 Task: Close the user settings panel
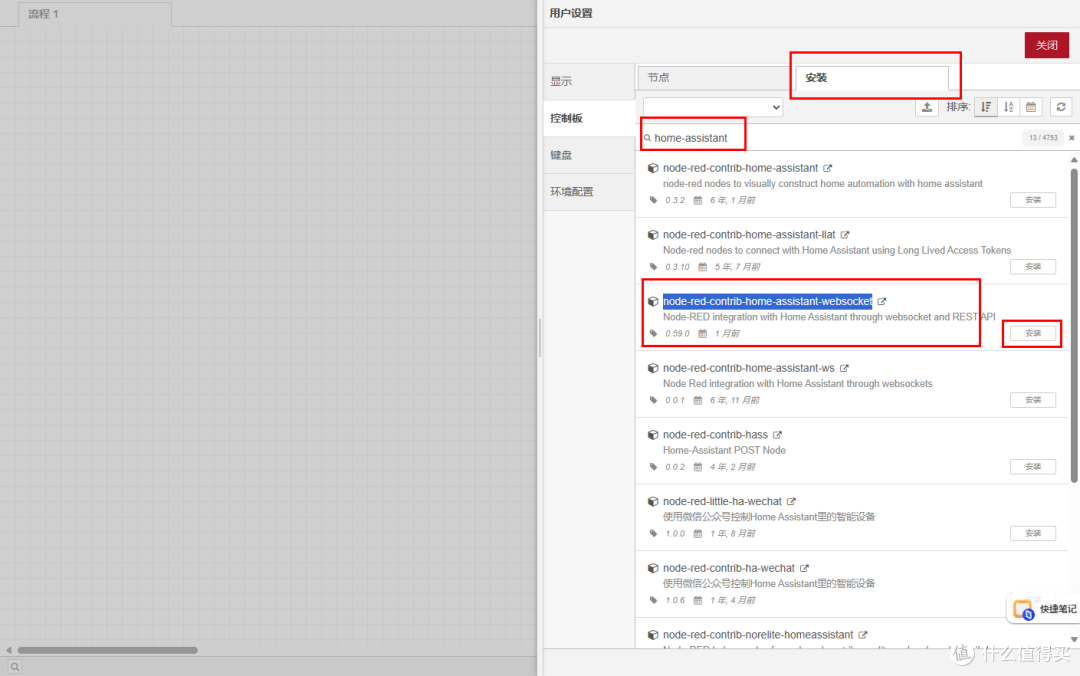pos(1046,45)
